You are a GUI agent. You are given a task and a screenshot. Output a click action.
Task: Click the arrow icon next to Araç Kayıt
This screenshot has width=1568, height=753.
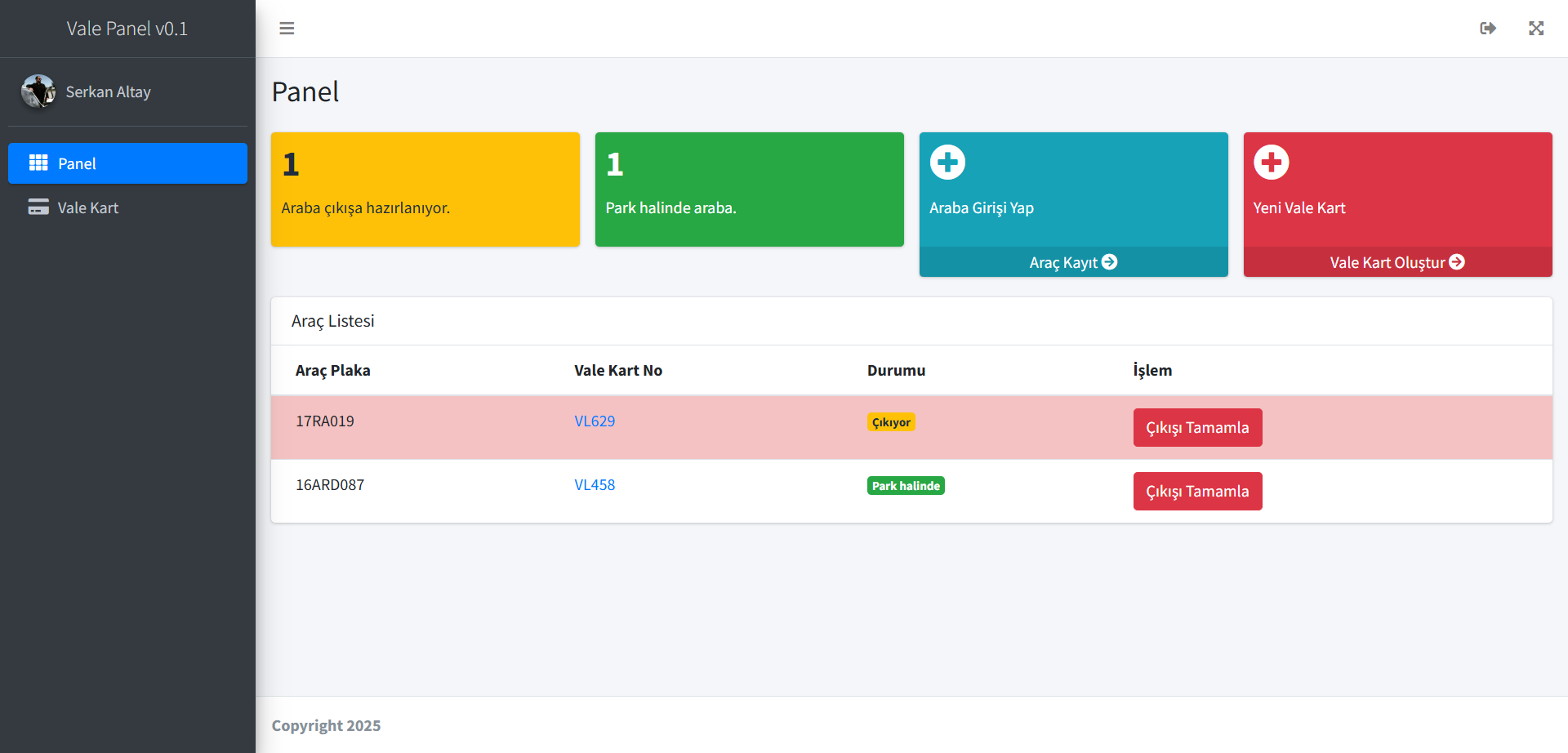1111,261
